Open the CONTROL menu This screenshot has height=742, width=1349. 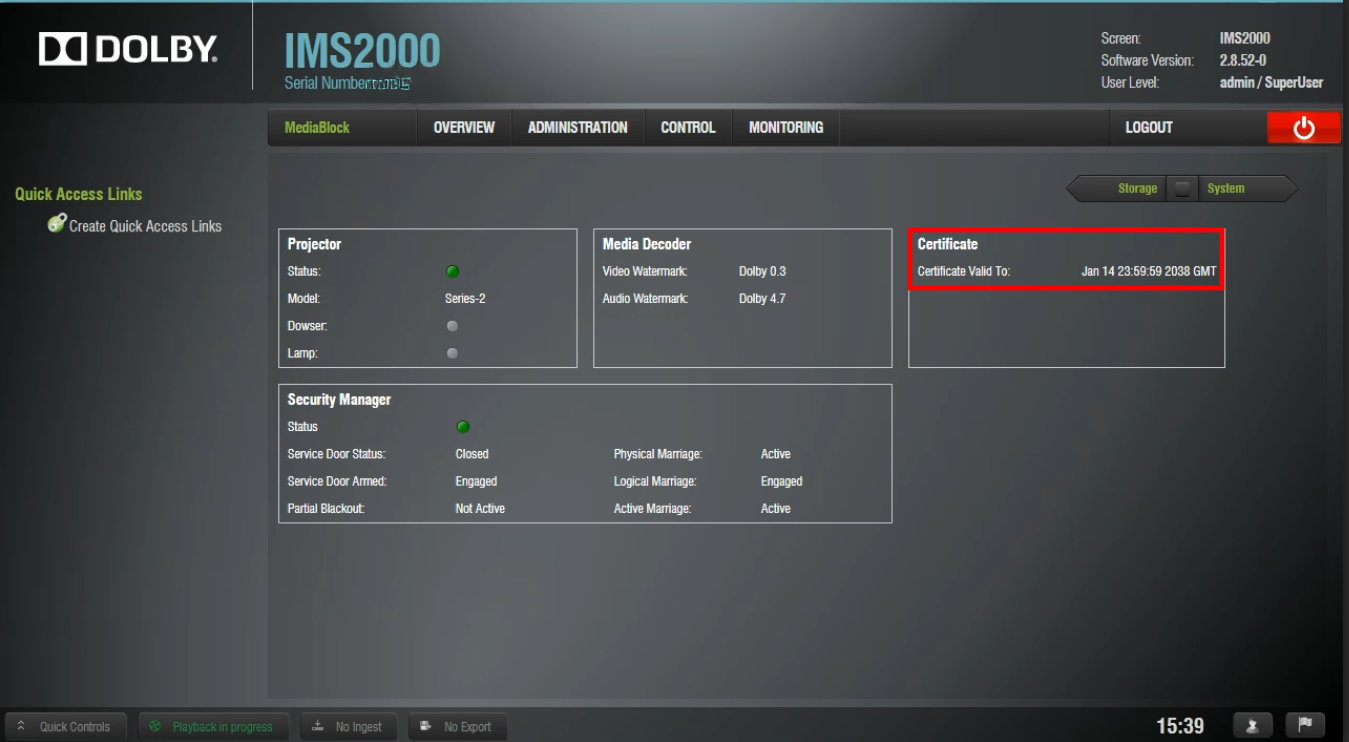click(688, 128)
